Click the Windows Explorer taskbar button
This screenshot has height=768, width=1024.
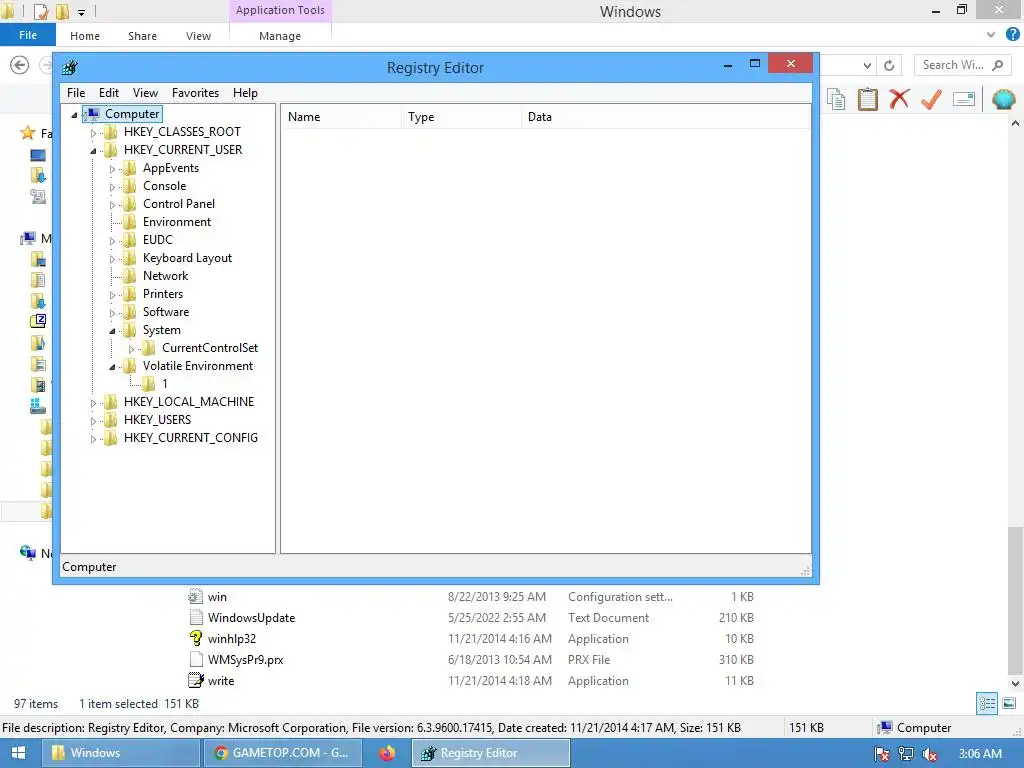tap(121, 753)
